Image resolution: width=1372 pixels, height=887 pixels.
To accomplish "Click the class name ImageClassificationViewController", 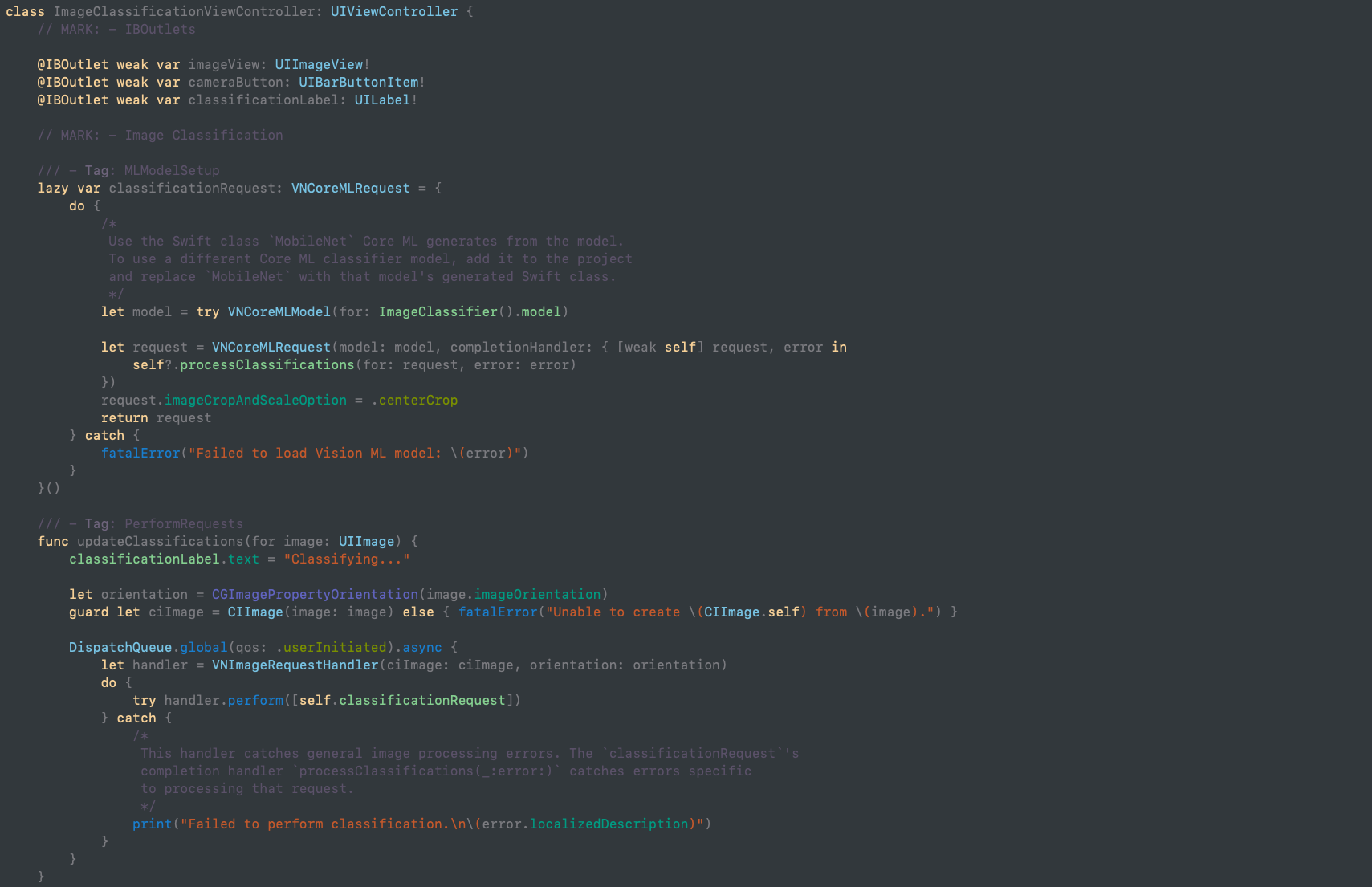I will pos(185,11).
